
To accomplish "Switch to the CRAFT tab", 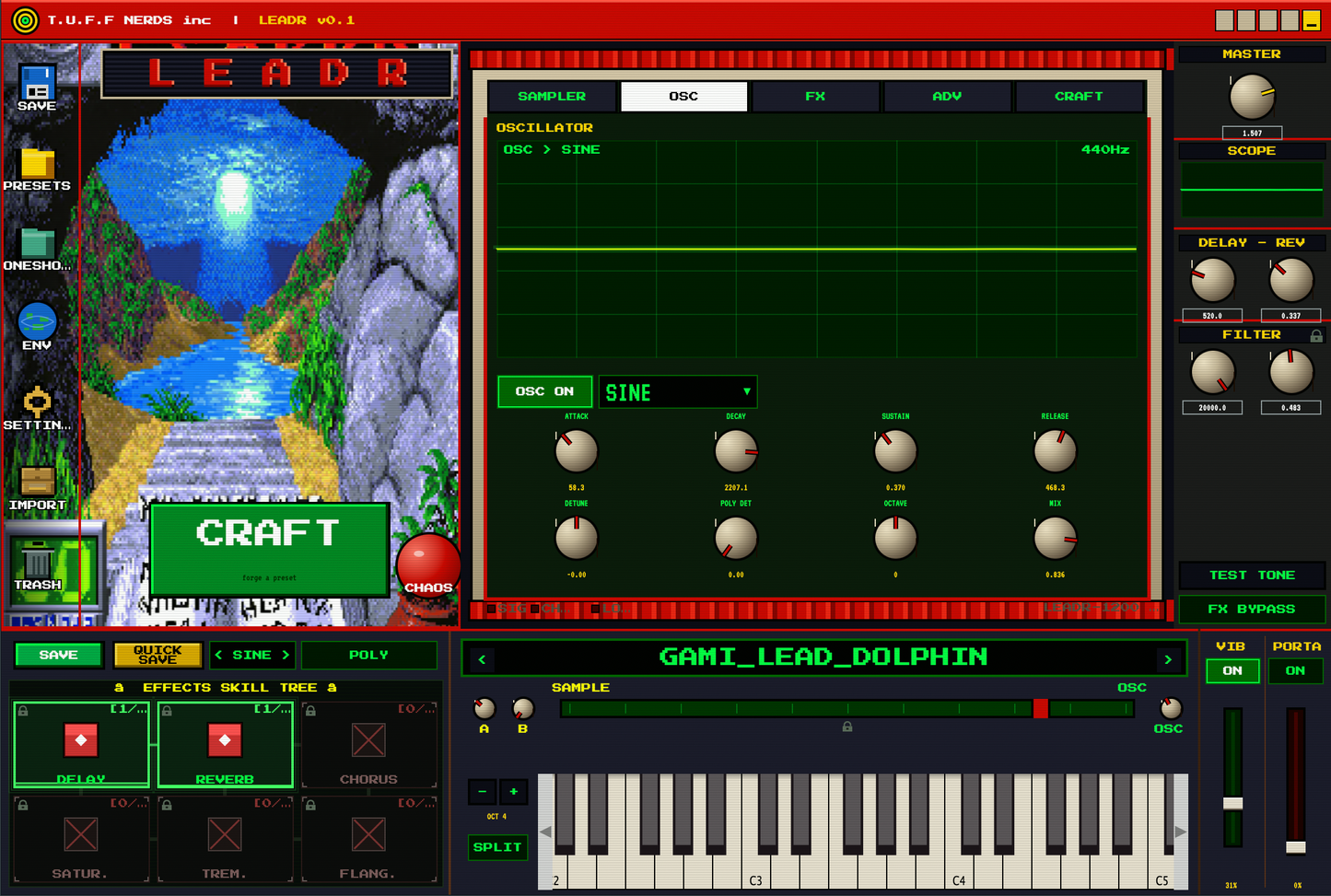I will [x=1079, y=96].
